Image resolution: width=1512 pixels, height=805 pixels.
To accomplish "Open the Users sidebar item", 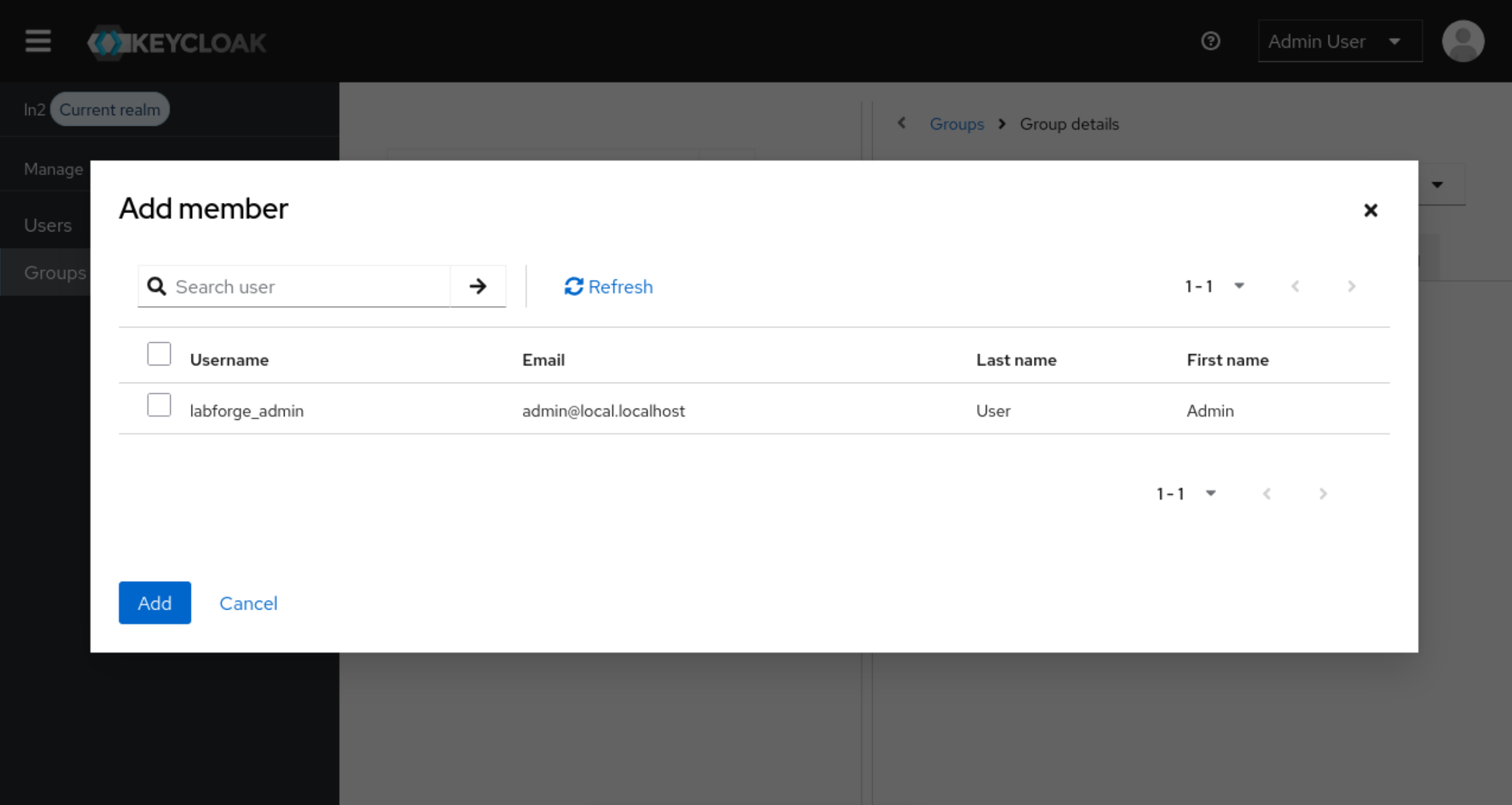I will [47, 225].
